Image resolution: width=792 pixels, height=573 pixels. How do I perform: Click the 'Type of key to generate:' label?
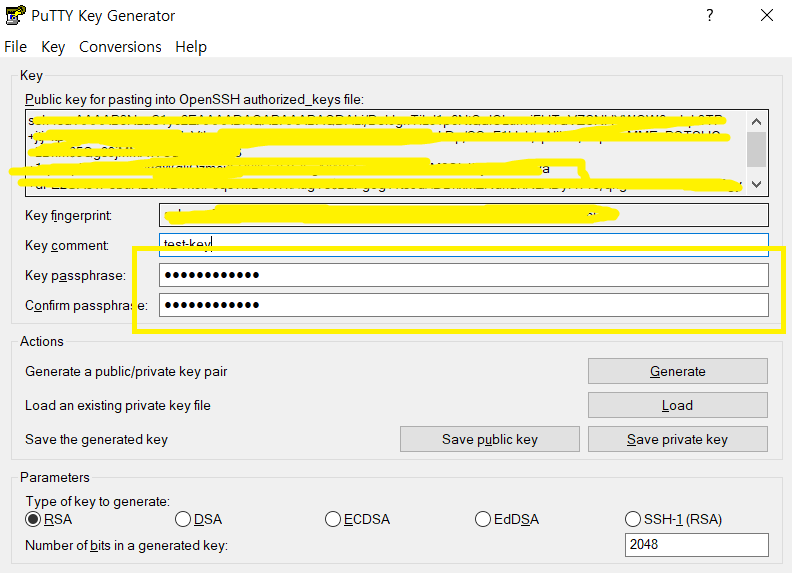98,501
